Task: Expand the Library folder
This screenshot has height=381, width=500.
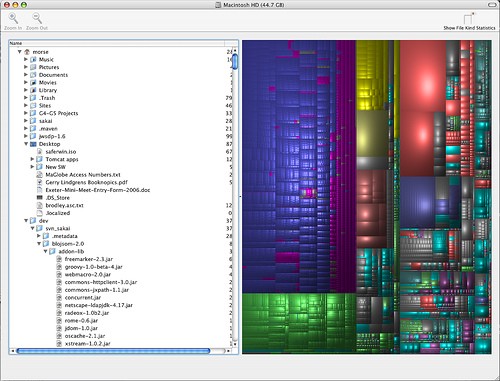Action: click(26, 90)
